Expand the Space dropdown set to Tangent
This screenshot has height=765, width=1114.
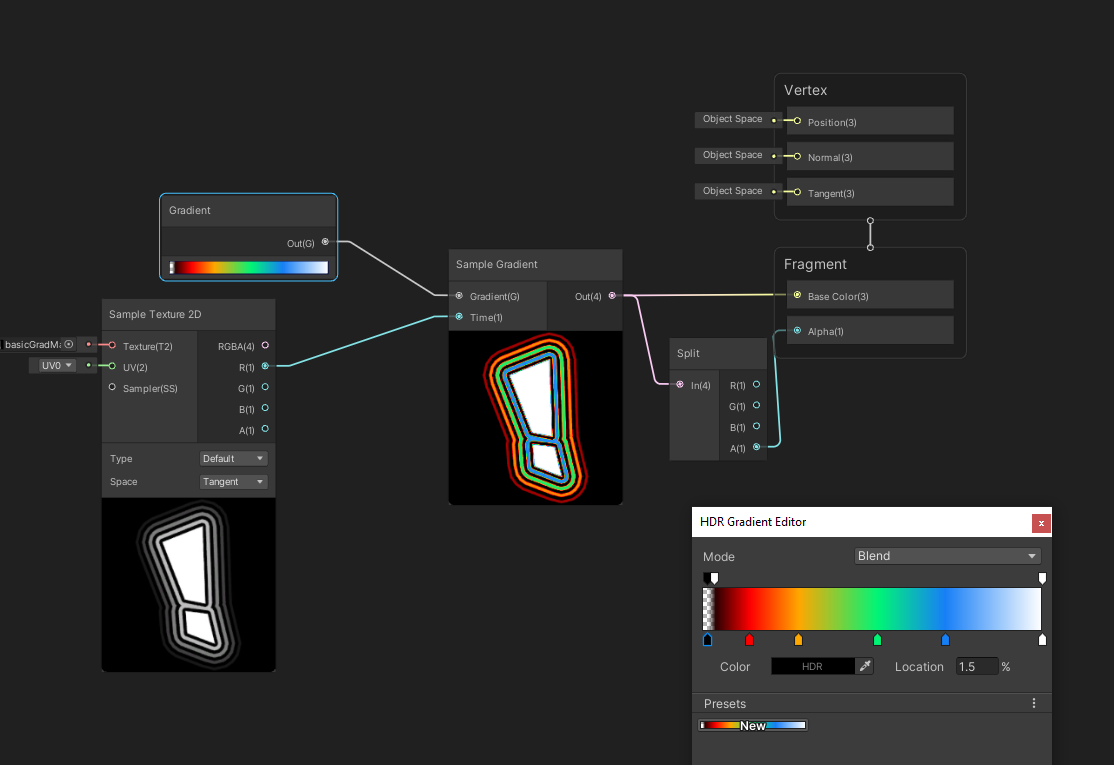[x=234, y=482]
